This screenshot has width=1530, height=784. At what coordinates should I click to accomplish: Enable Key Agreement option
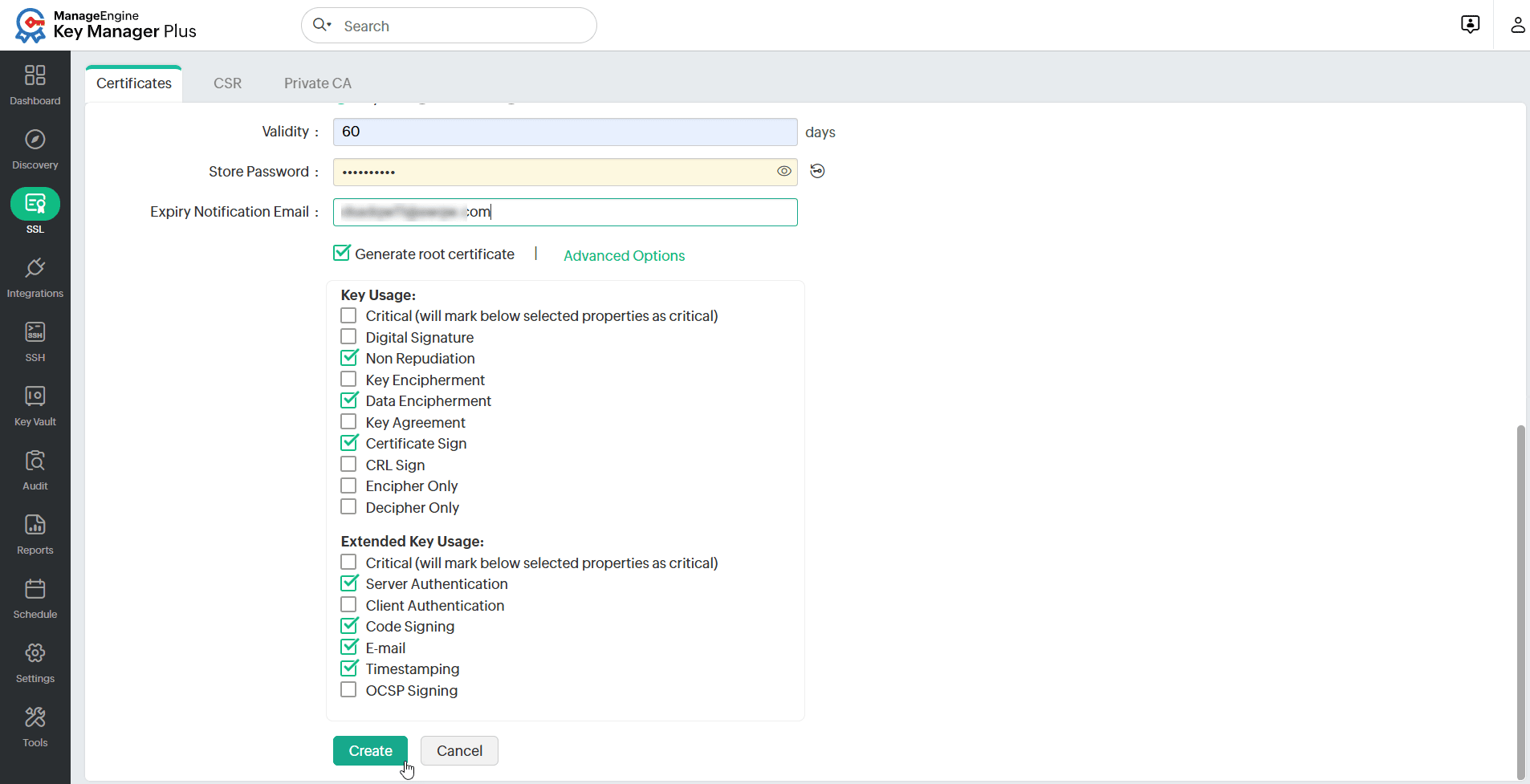point(348,422)
